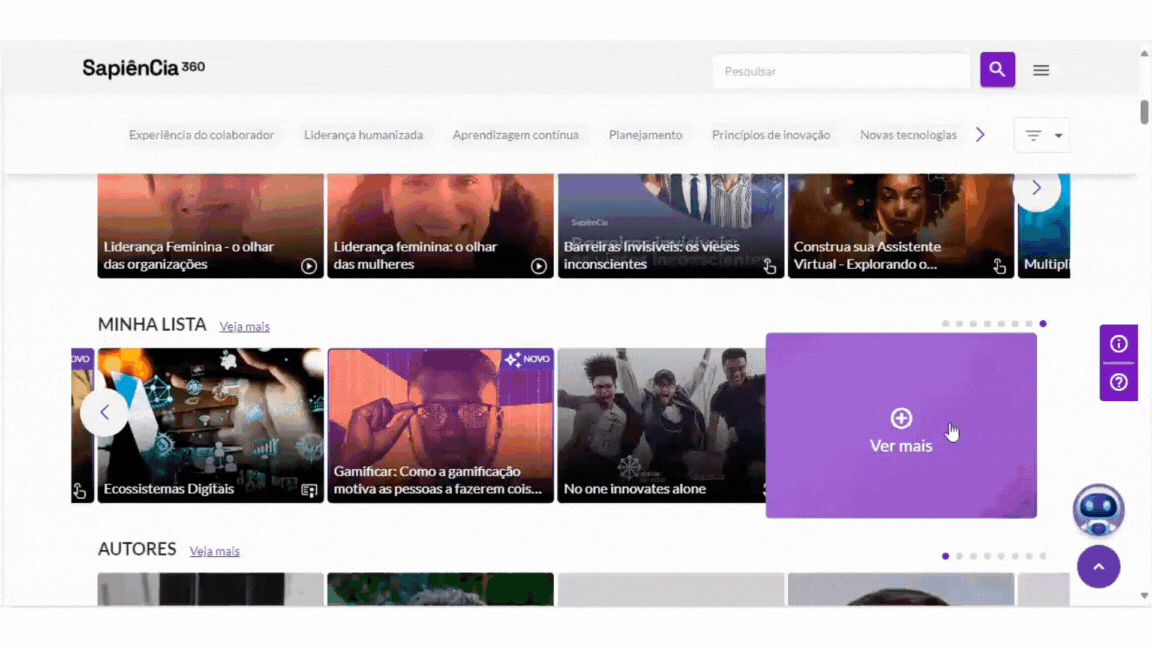
Task: Open Gamificar gamificação card
Action: (440, 425)
